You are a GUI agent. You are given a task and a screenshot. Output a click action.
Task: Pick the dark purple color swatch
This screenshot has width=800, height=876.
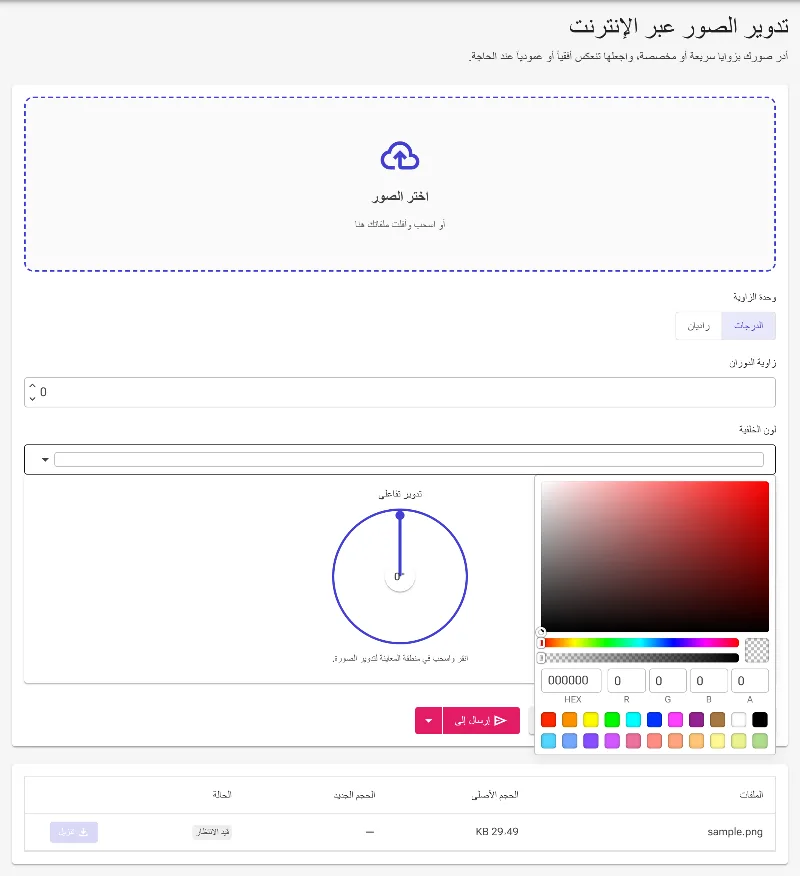[x=697, y=720]
